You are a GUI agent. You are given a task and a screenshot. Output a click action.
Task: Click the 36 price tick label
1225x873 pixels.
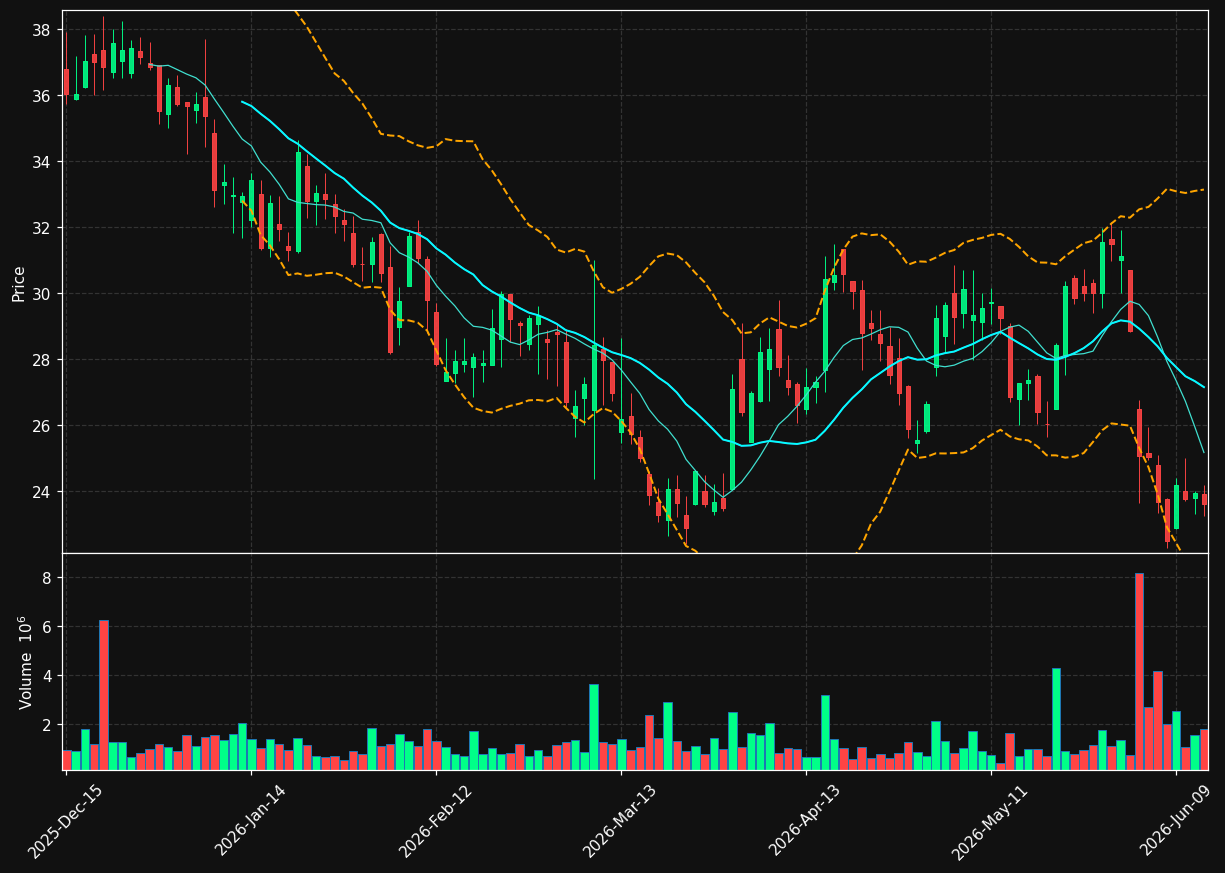coord(41,96)
